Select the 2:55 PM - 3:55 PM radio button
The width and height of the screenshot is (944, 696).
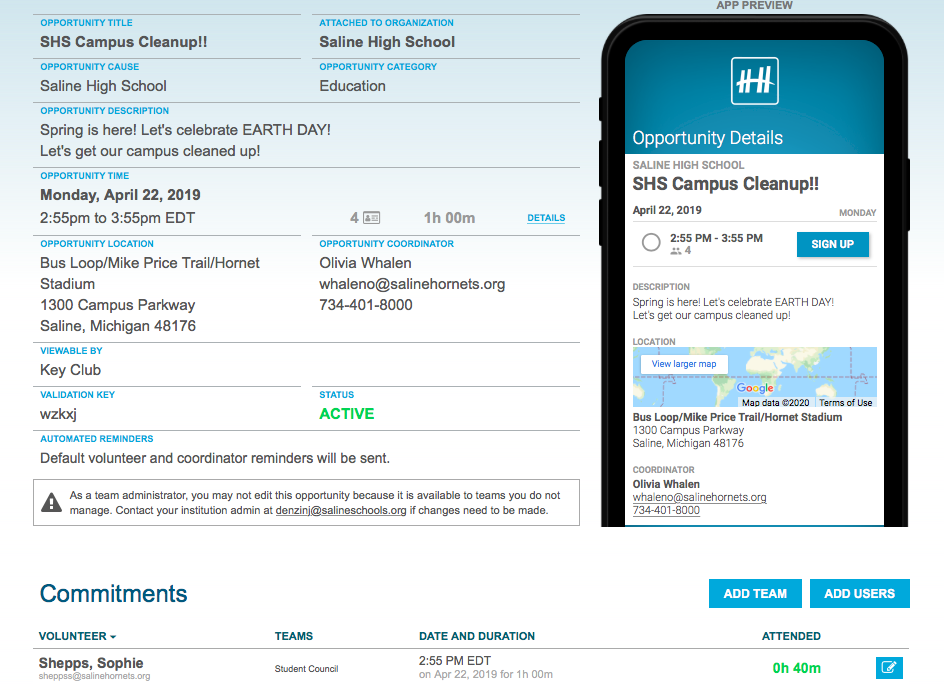[x=651, y=242]
